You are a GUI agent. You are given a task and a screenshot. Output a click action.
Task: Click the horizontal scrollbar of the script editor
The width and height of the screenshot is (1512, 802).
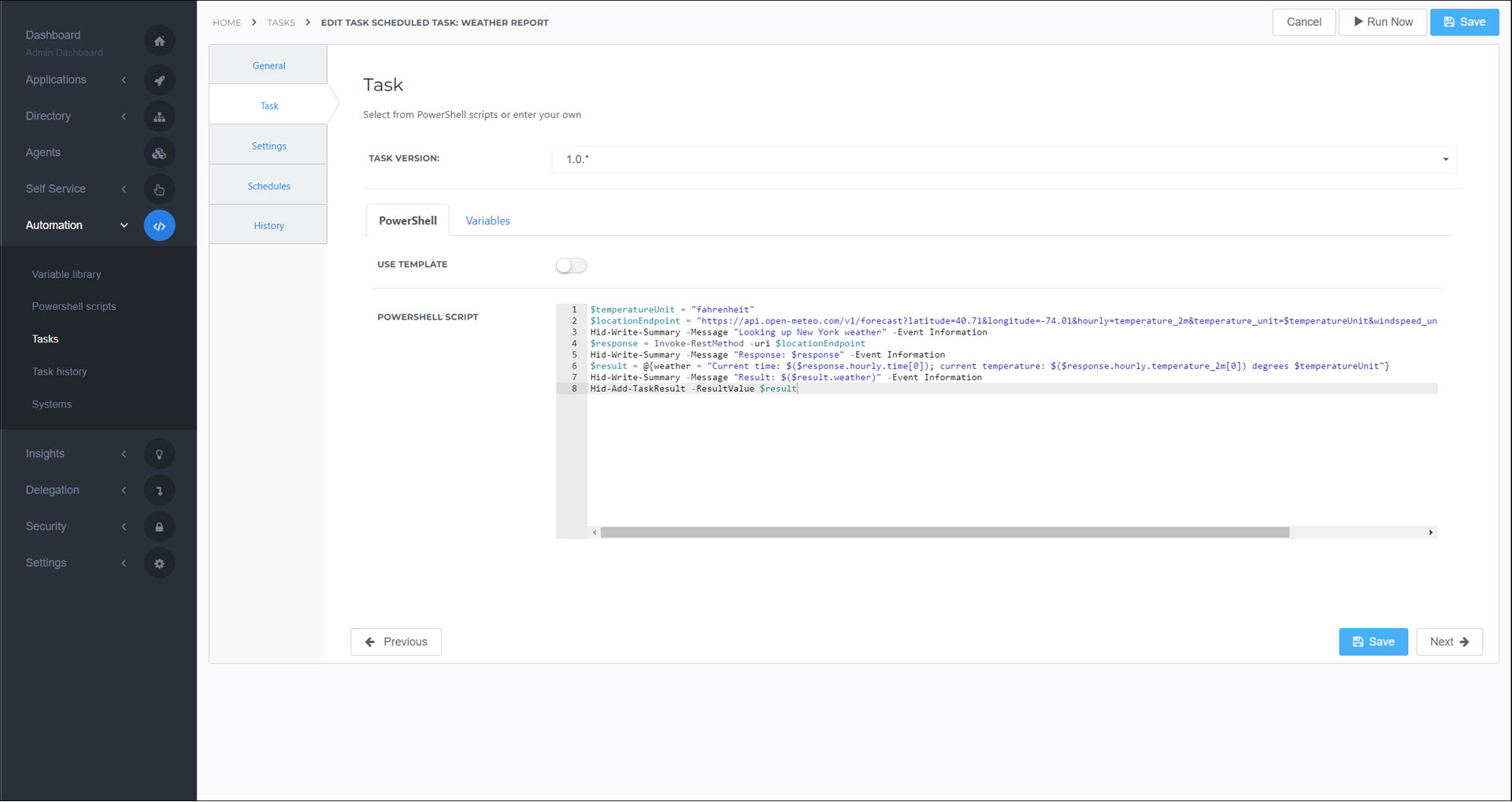(x=944, y=533)
